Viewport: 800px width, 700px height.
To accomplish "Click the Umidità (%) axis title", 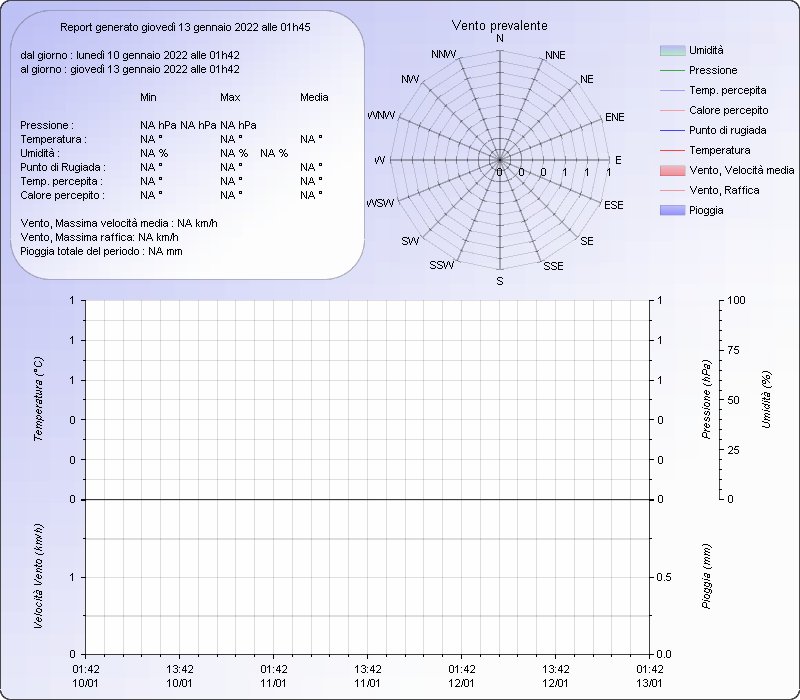I will 766,399.
